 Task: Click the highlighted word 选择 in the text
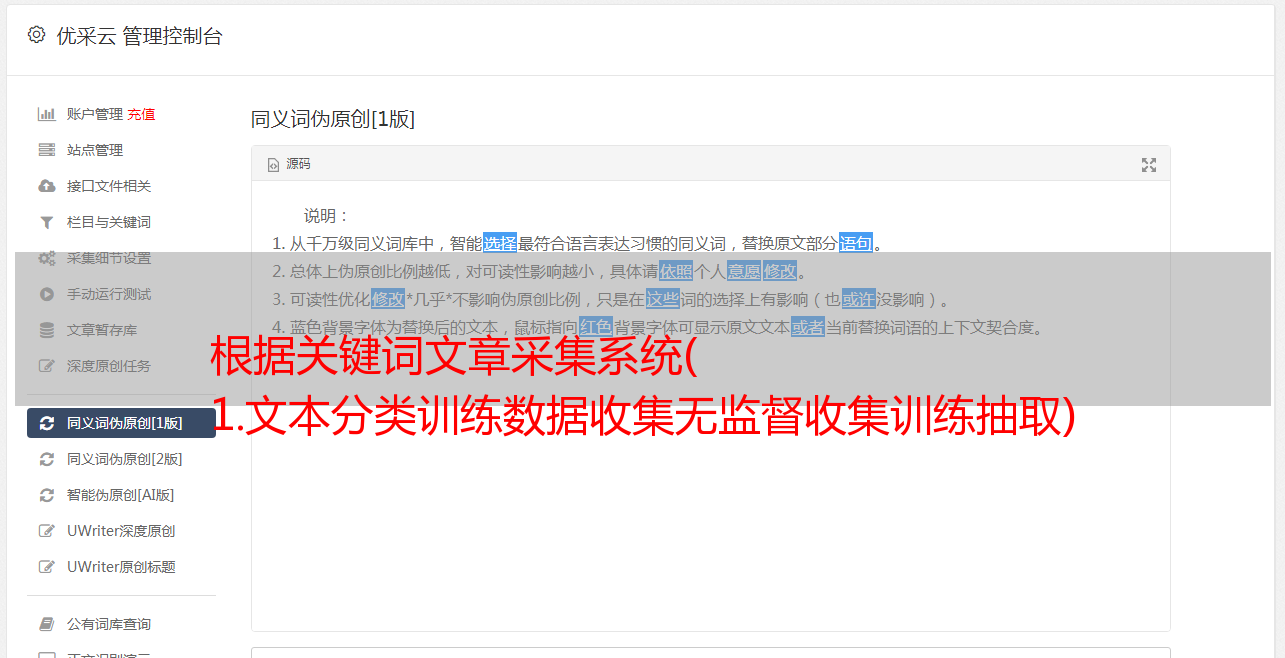click(500, 243)
